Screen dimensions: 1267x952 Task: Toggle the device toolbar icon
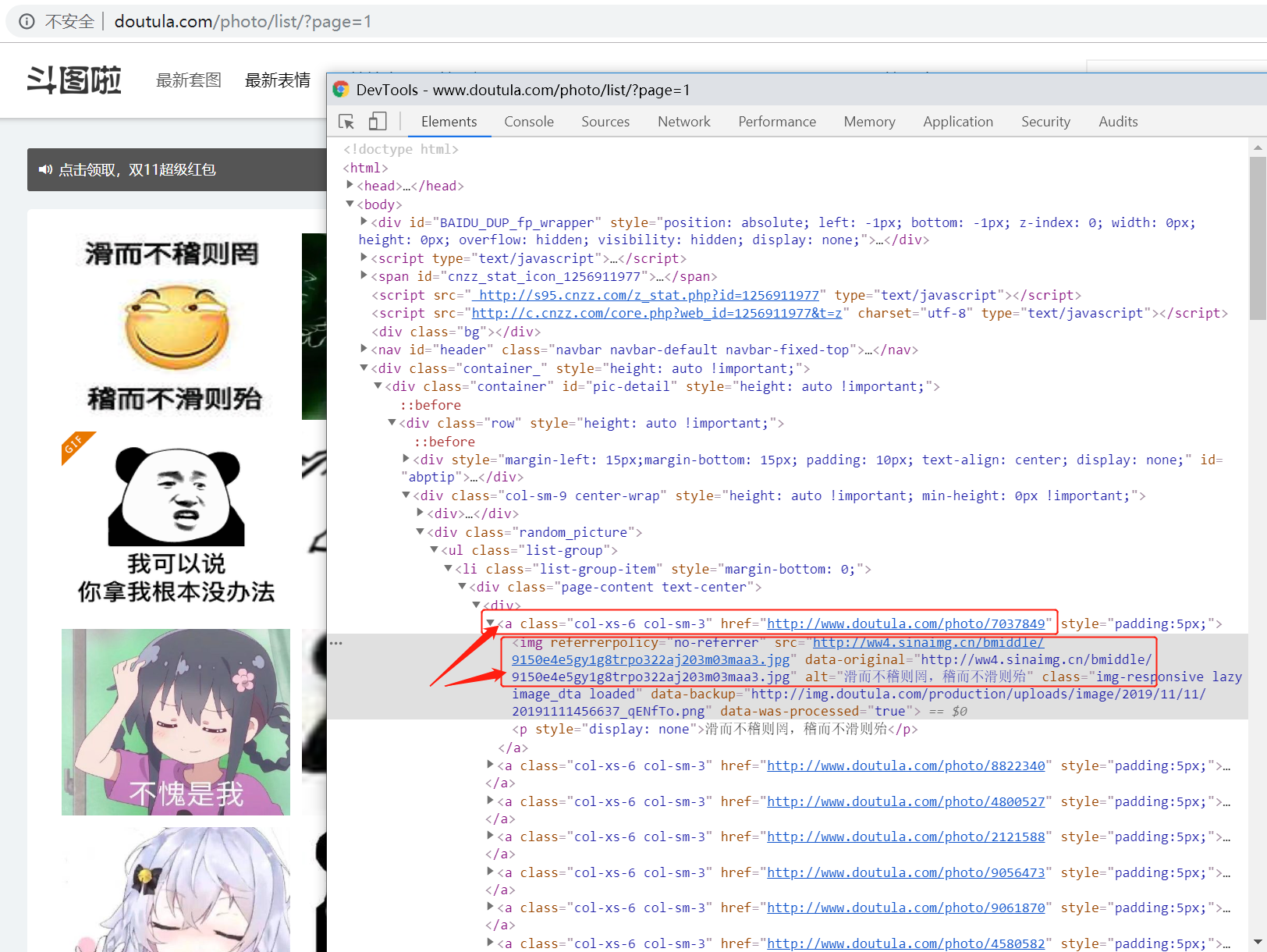tap(378, 122)
